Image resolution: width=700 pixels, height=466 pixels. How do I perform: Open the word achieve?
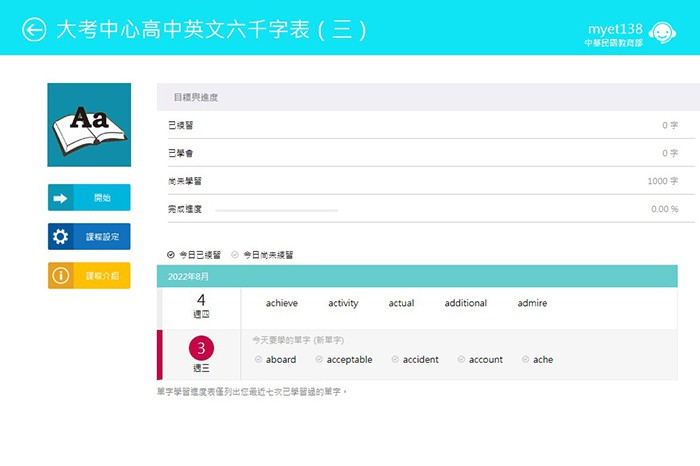point(282,304)
